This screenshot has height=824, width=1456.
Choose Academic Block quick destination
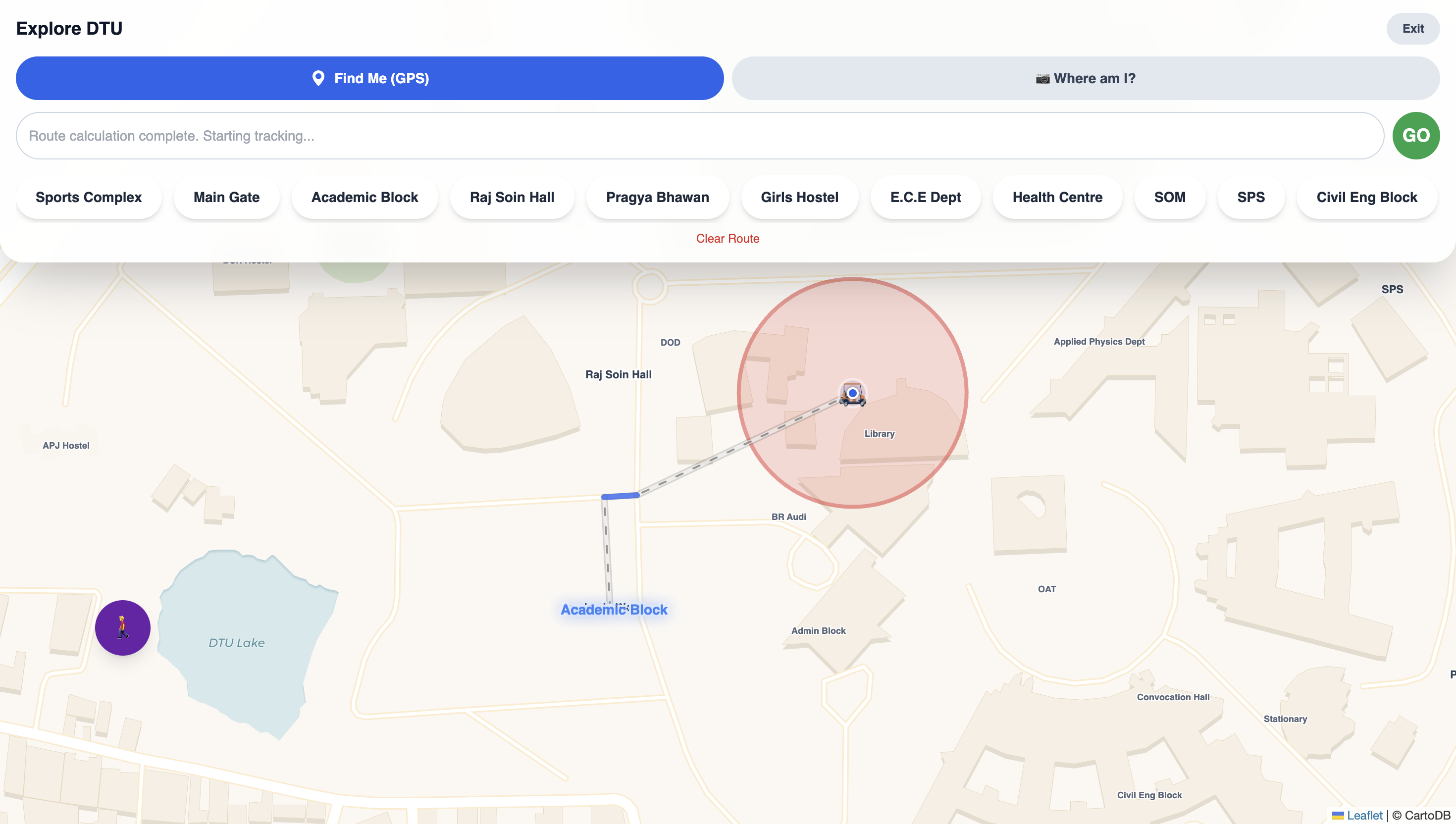364,197
